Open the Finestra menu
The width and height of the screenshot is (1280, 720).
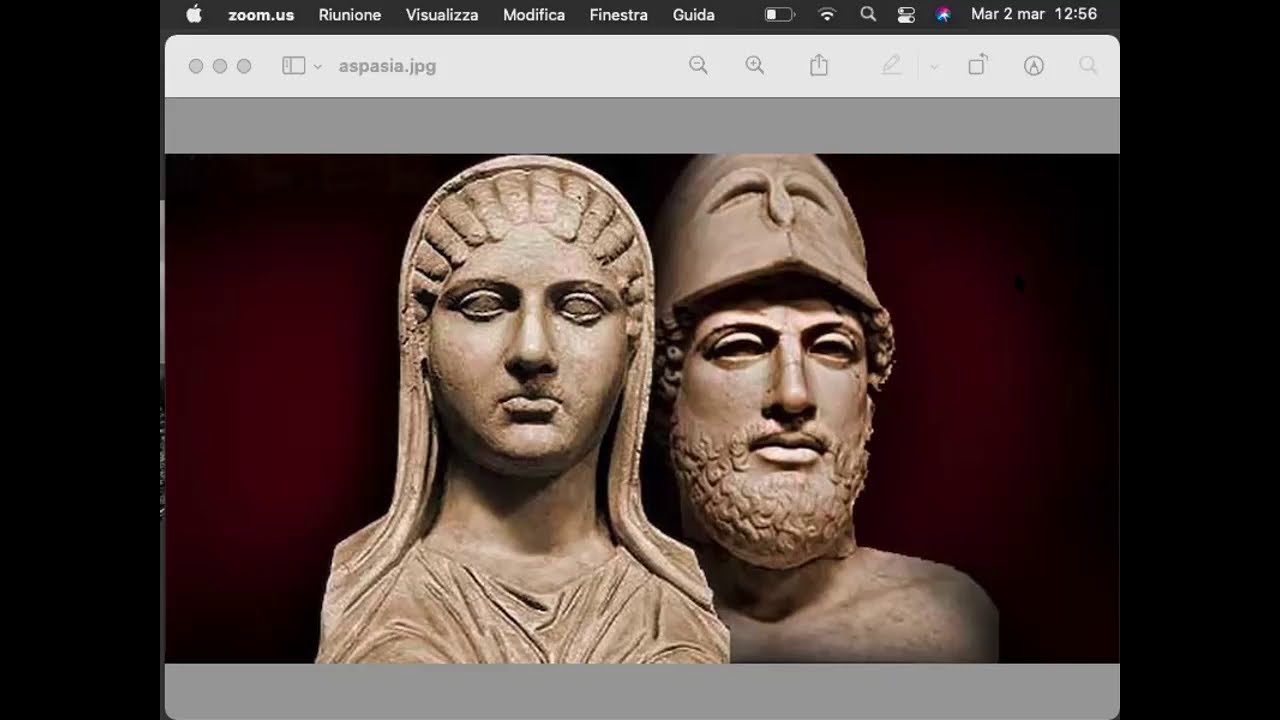coord(619,15)
